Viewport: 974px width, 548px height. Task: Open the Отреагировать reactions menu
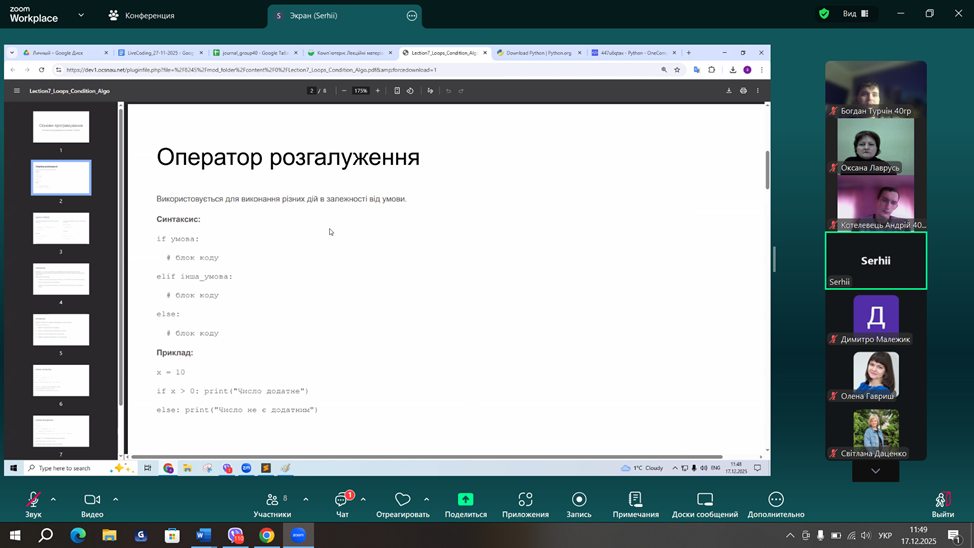tap(402, 503)
